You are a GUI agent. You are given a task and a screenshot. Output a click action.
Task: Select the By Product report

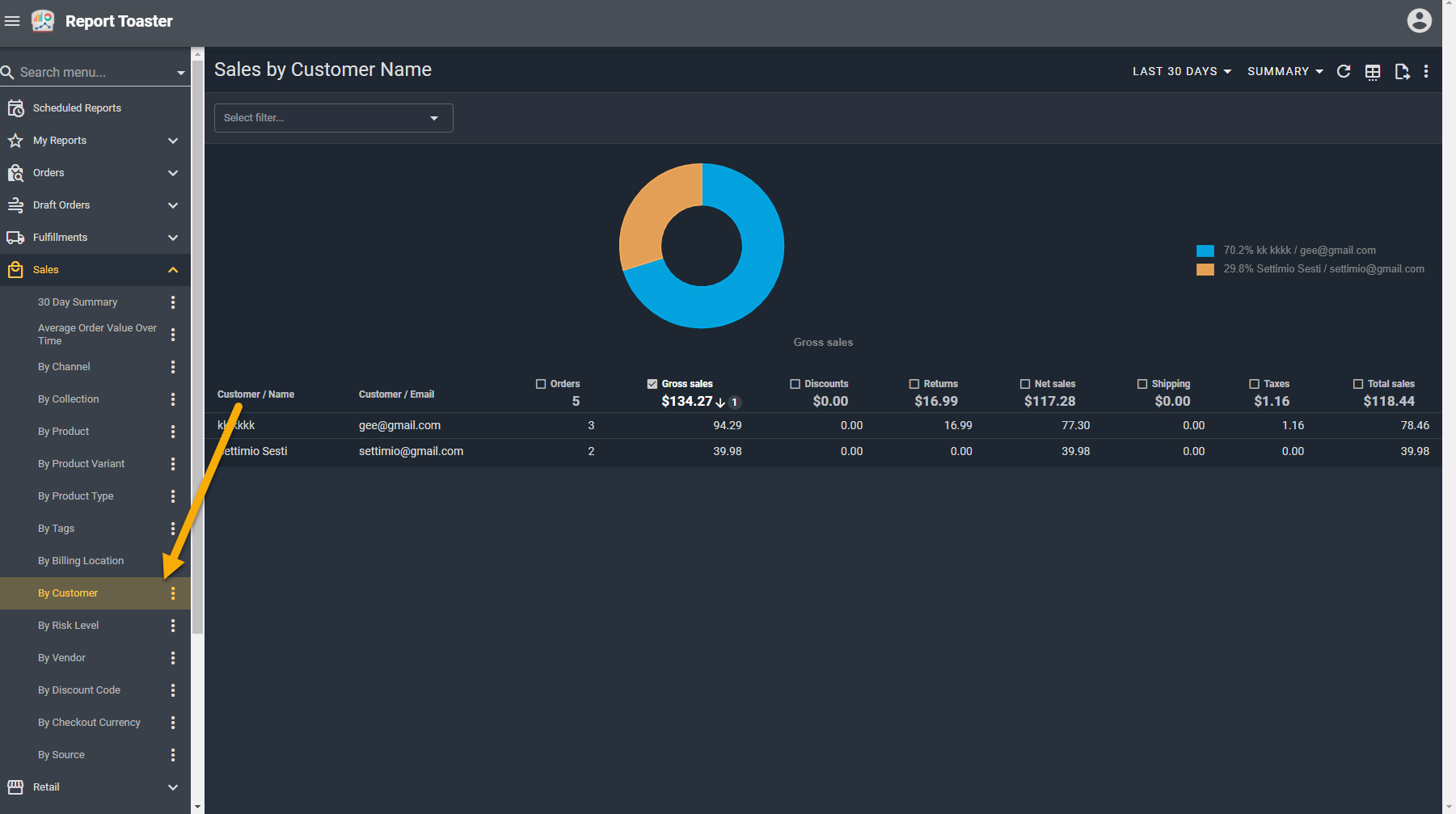point(64,432)
